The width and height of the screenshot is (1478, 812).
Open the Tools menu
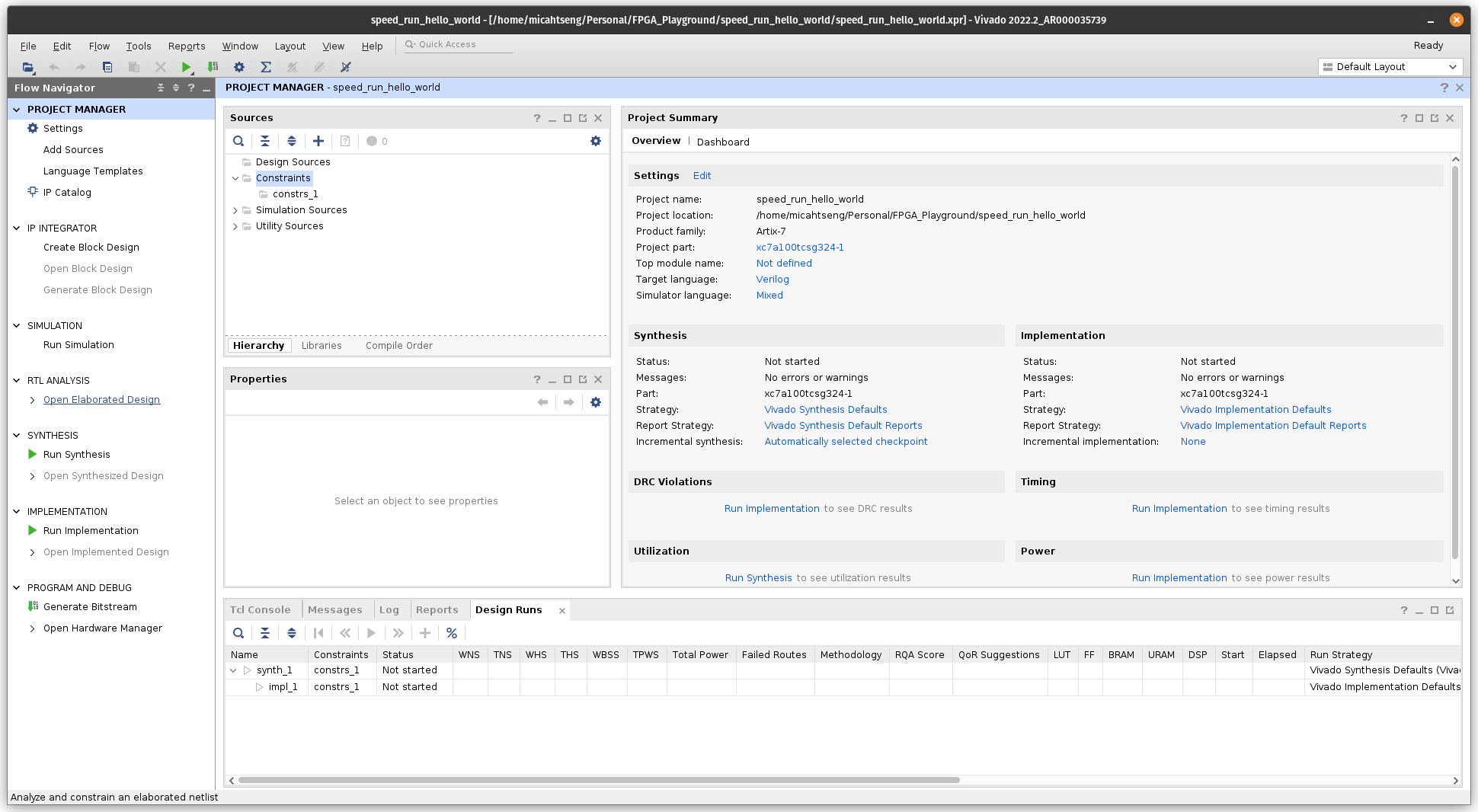click(139, 46)
